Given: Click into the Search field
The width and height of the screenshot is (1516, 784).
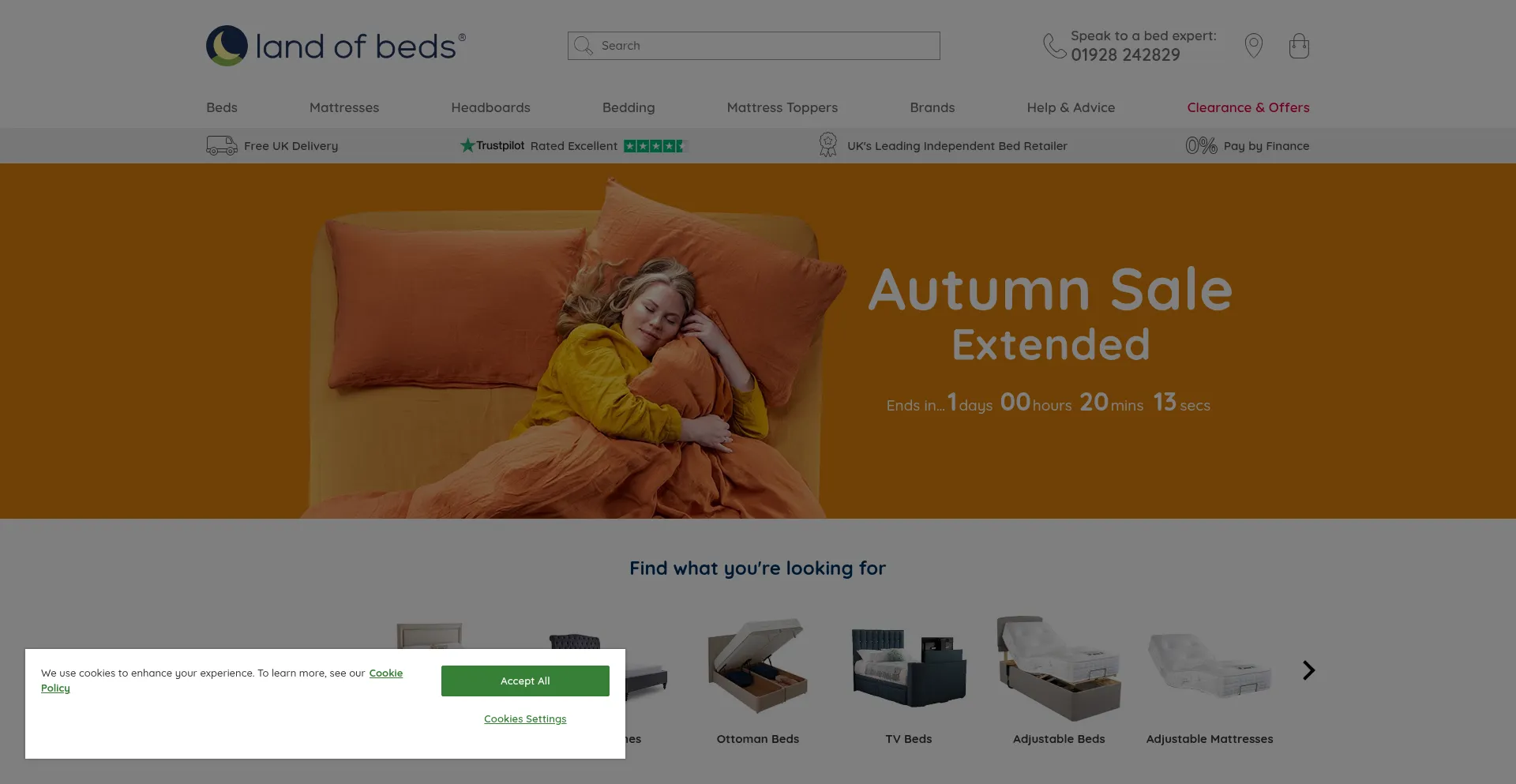Looking at the screenshot, I should tap(753, 46).
